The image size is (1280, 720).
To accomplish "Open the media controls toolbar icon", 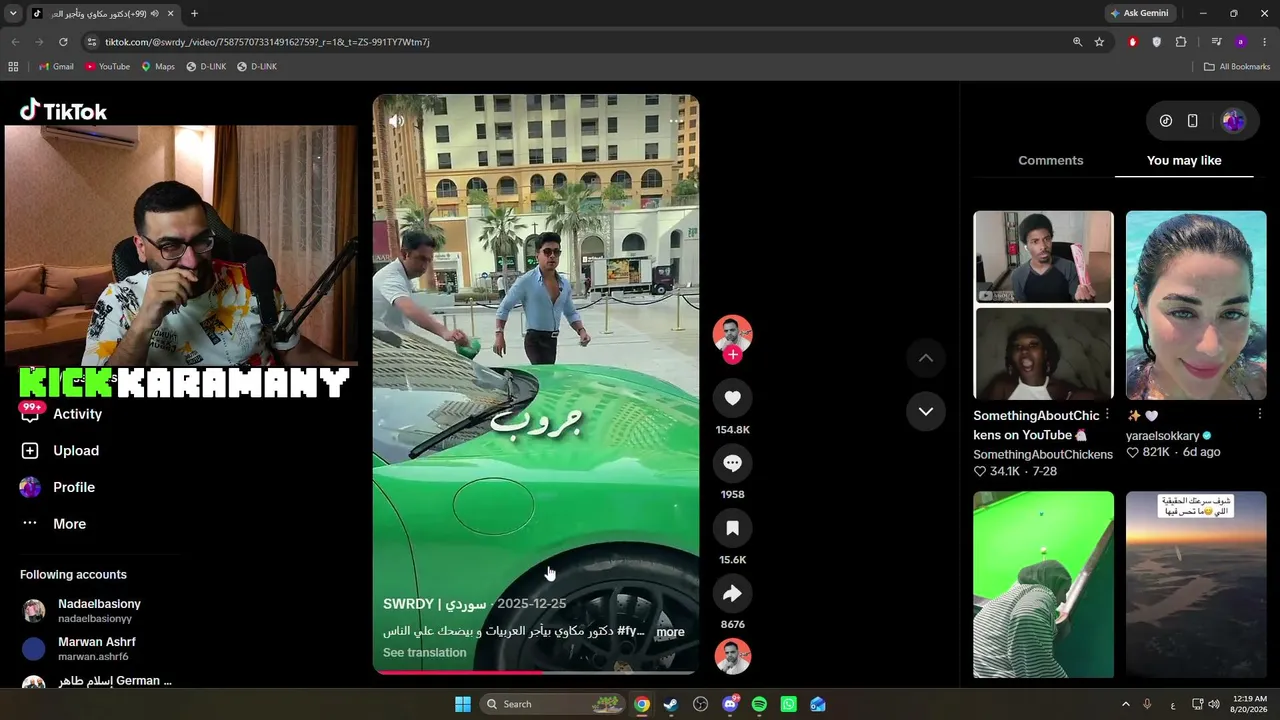I will pyautogui.click(x=1216, y=42).
